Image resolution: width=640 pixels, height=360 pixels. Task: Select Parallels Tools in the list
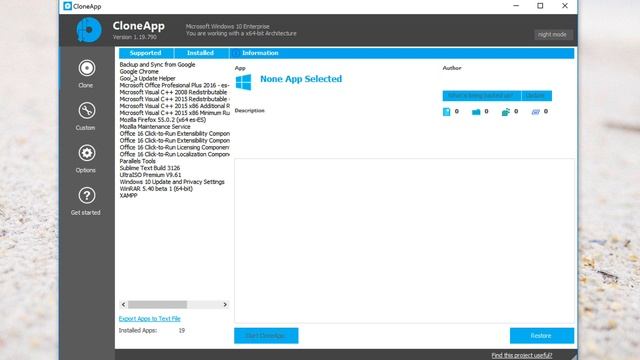(x=138, y=161)
